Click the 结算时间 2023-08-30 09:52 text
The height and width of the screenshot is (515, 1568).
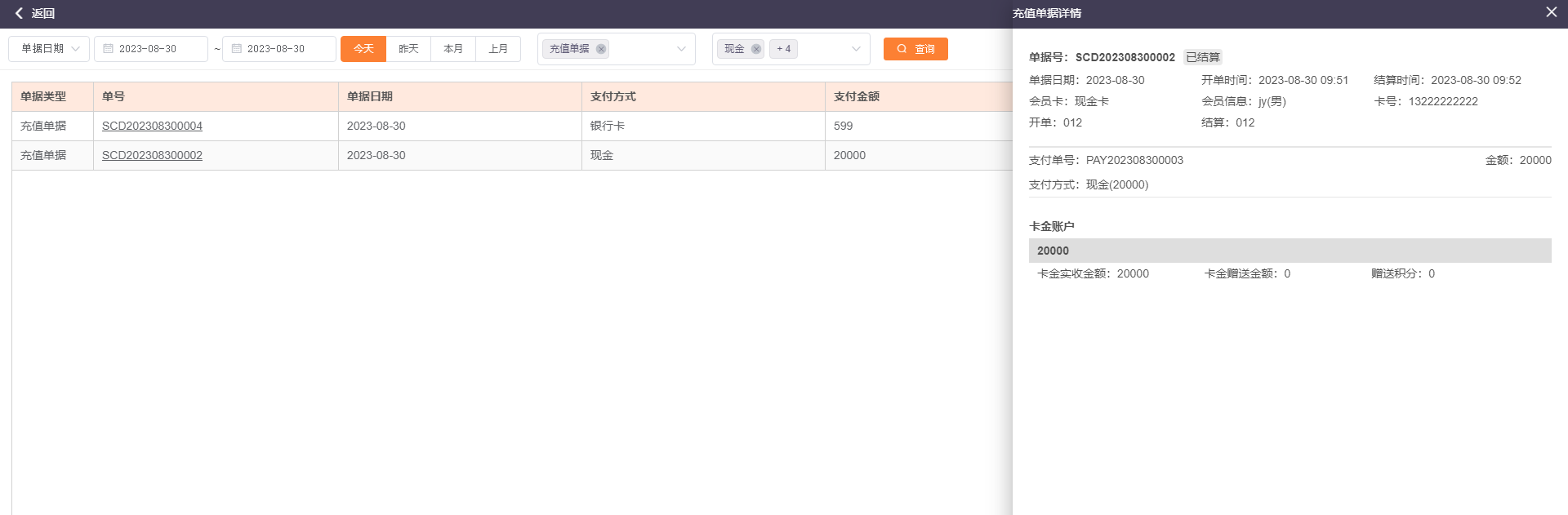pyautogui.click(x=1447, y=80)
